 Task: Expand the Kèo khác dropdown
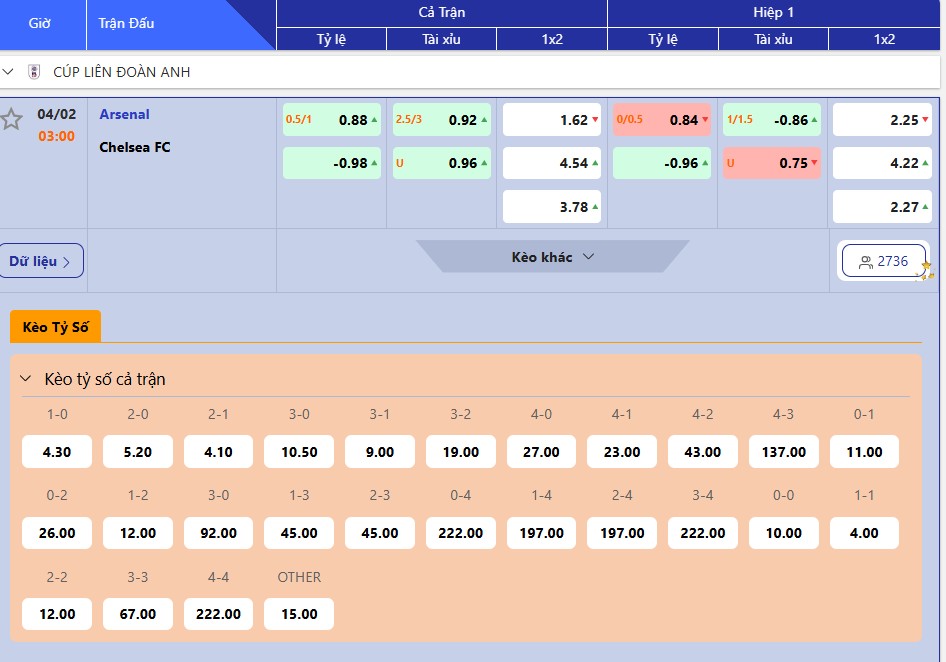(x=553, y=257)
